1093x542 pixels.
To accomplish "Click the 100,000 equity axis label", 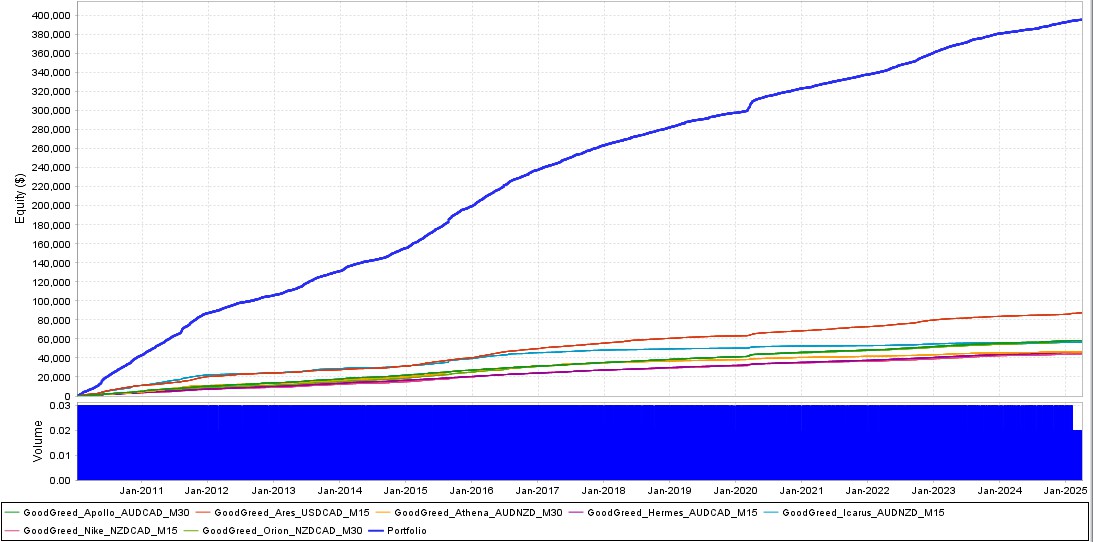I will tap(52, 301).
